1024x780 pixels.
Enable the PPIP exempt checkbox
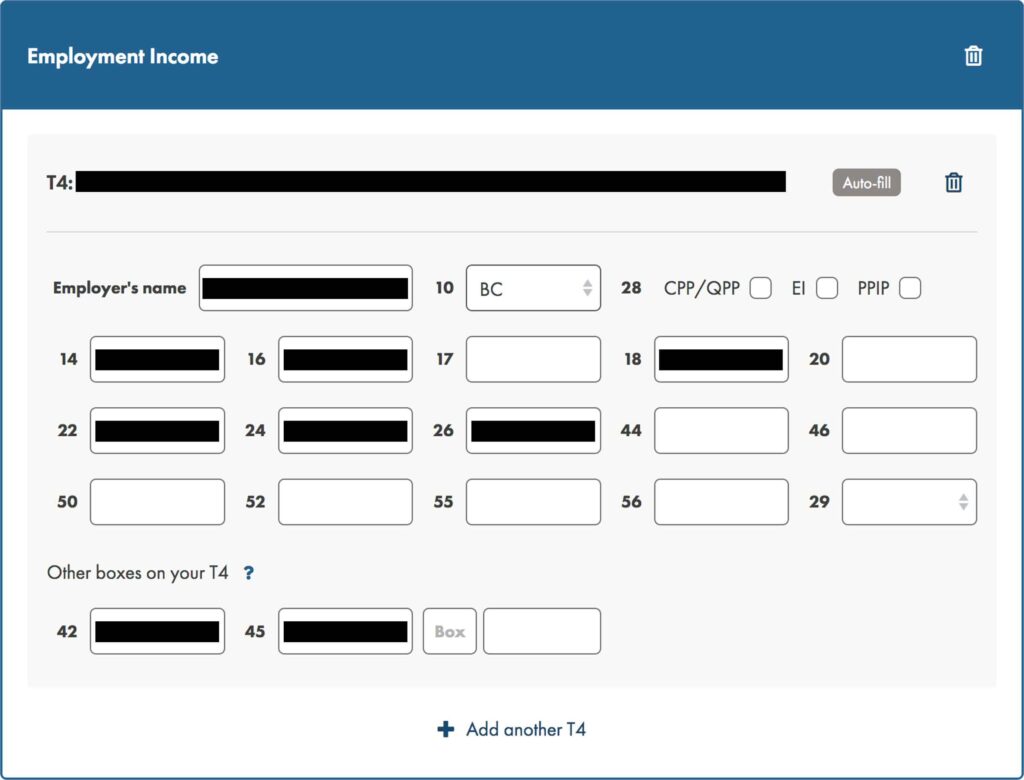tap(910, 288)
